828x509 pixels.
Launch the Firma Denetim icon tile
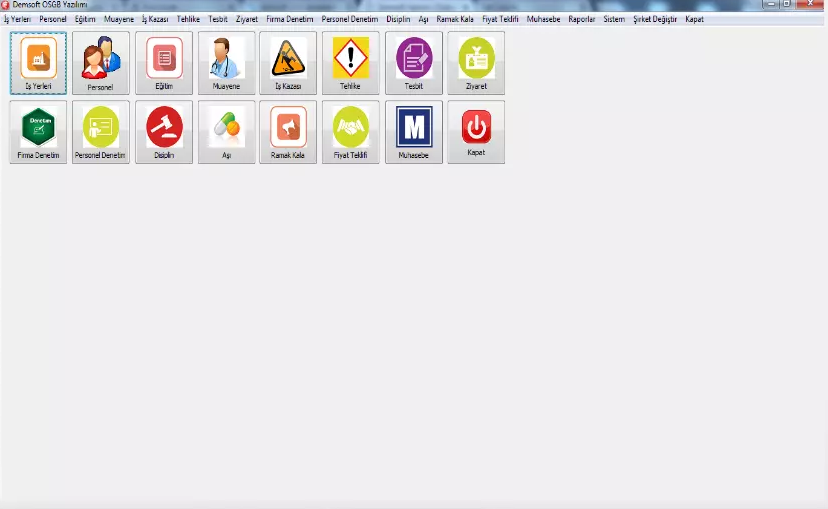click(x=38, y=131)
